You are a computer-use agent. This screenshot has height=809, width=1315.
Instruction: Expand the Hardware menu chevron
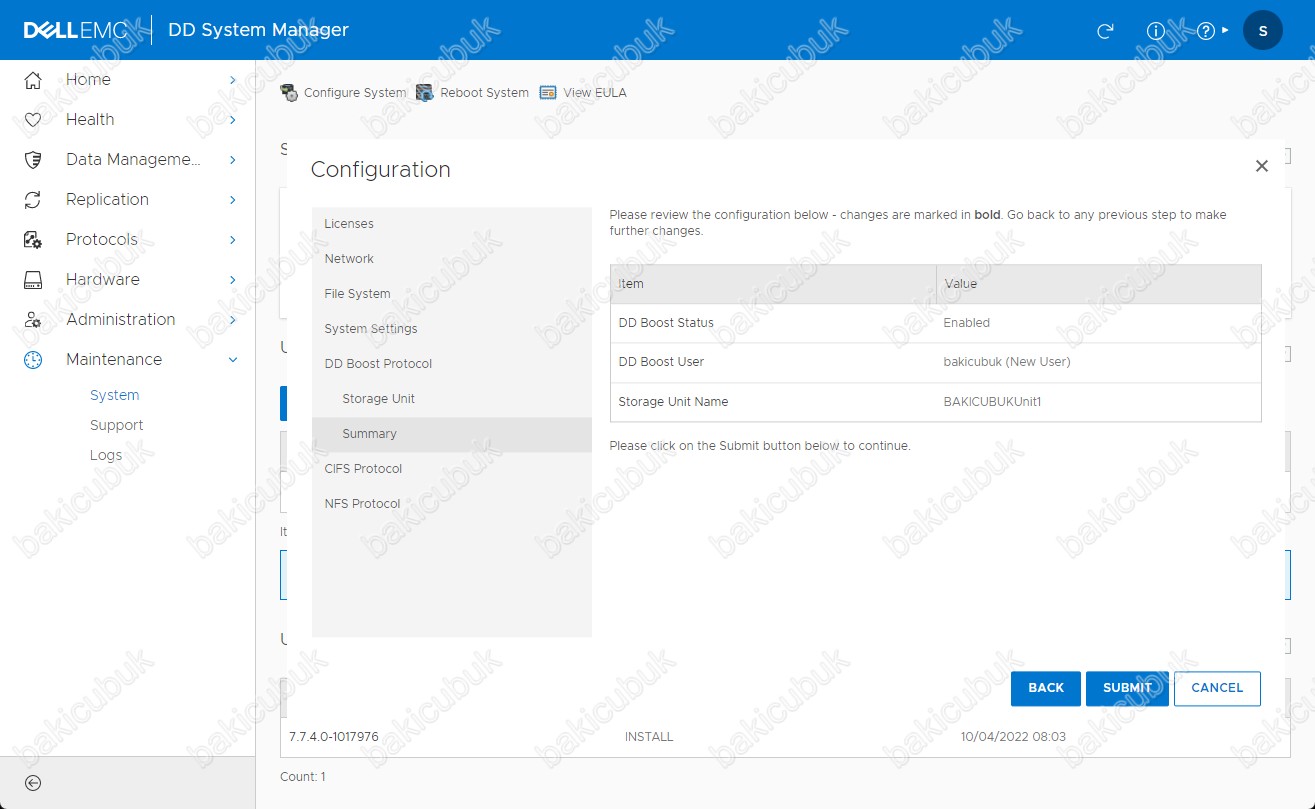pos(233,279)
